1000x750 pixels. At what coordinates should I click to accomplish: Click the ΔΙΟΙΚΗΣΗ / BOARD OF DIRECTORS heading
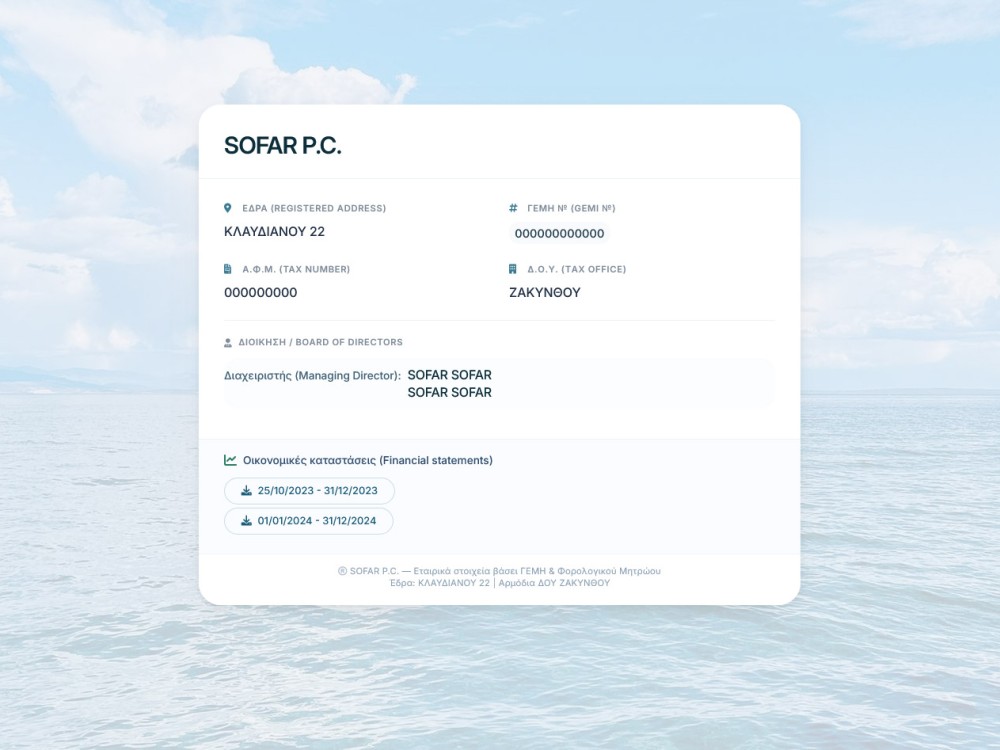coord(321,342)
